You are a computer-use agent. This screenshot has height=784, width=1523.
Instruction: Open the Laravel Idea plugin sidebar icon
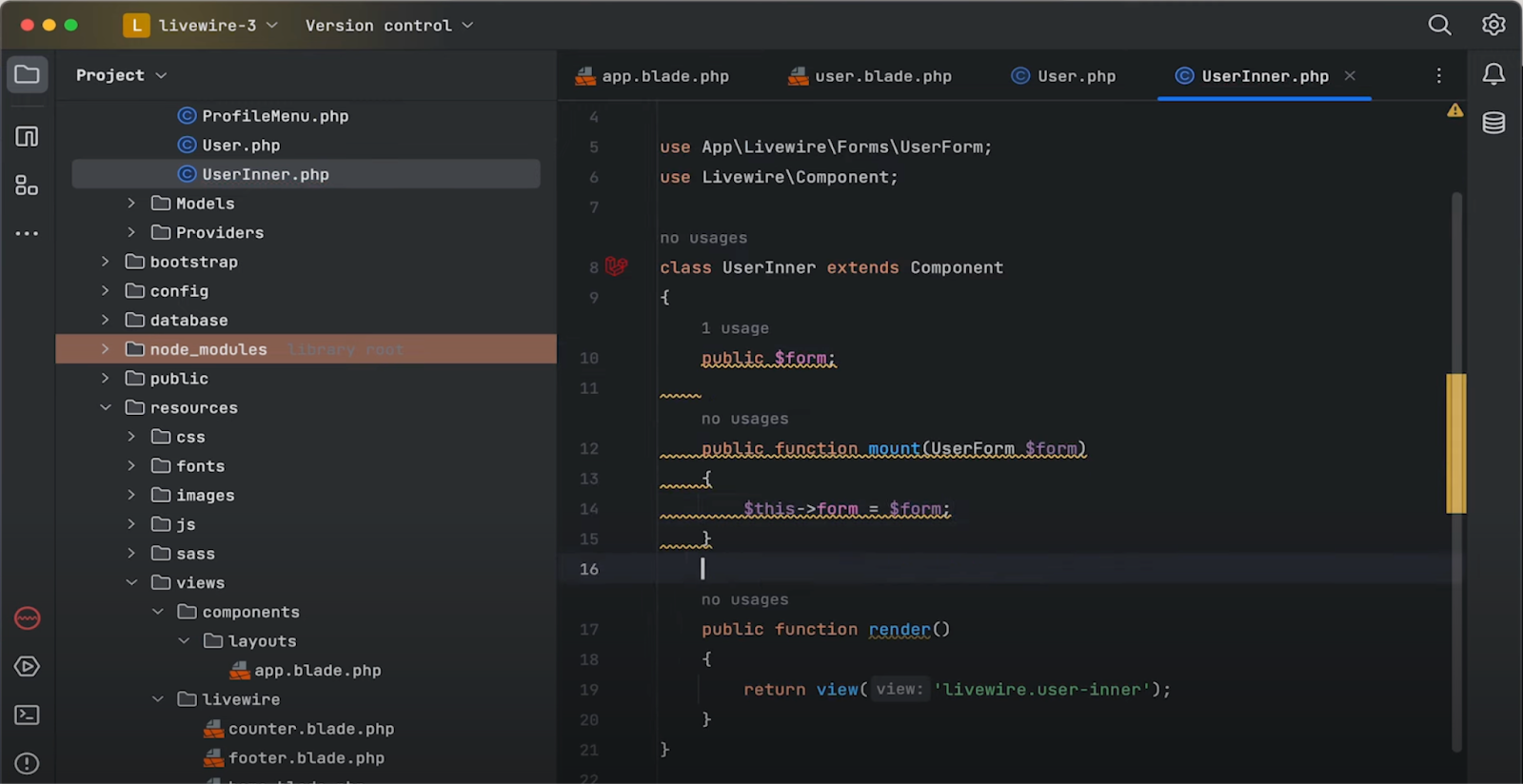[27, 618]
